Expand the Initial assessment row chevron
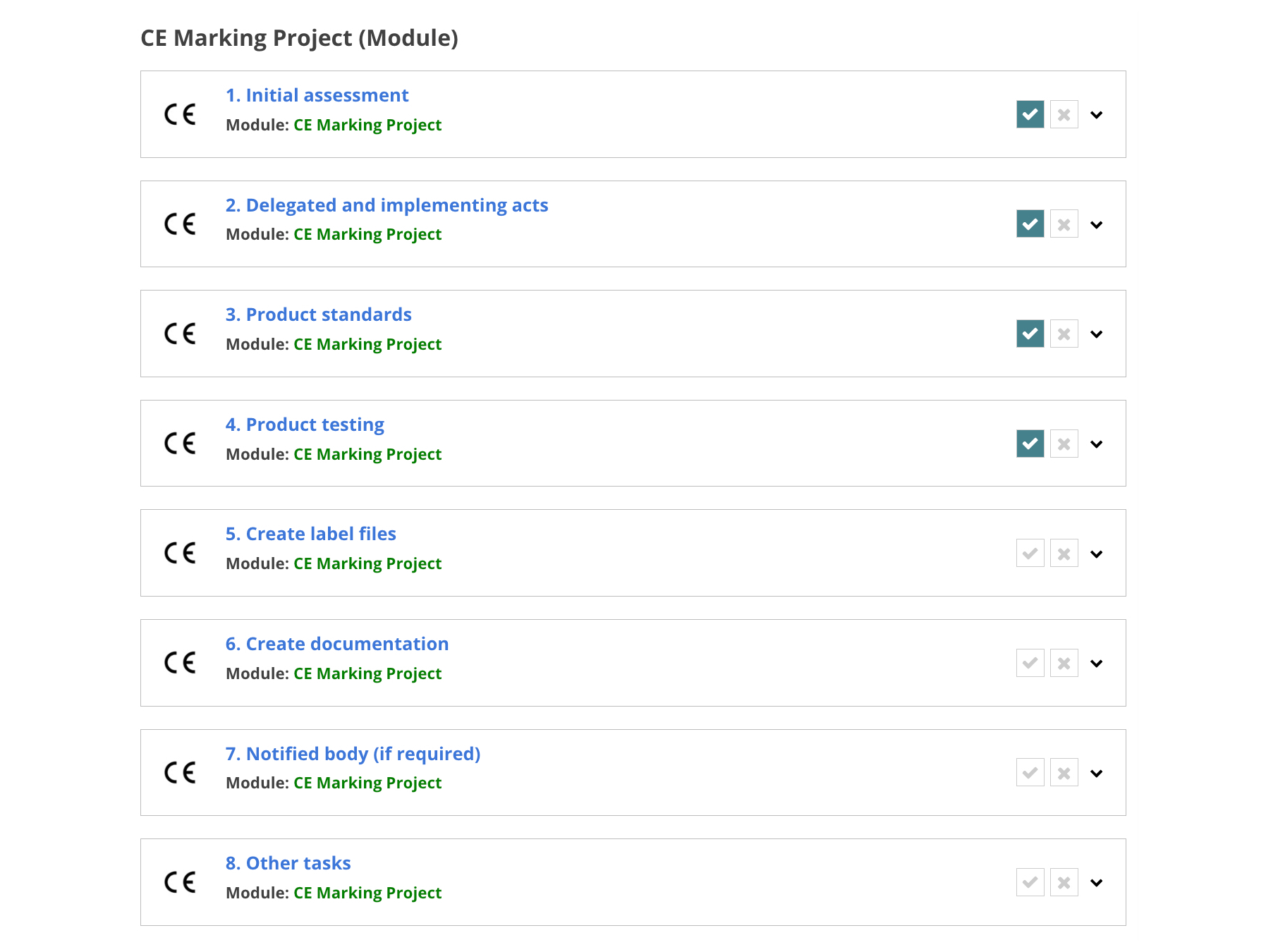The image size is (1266, 952). pos(1097,115)
